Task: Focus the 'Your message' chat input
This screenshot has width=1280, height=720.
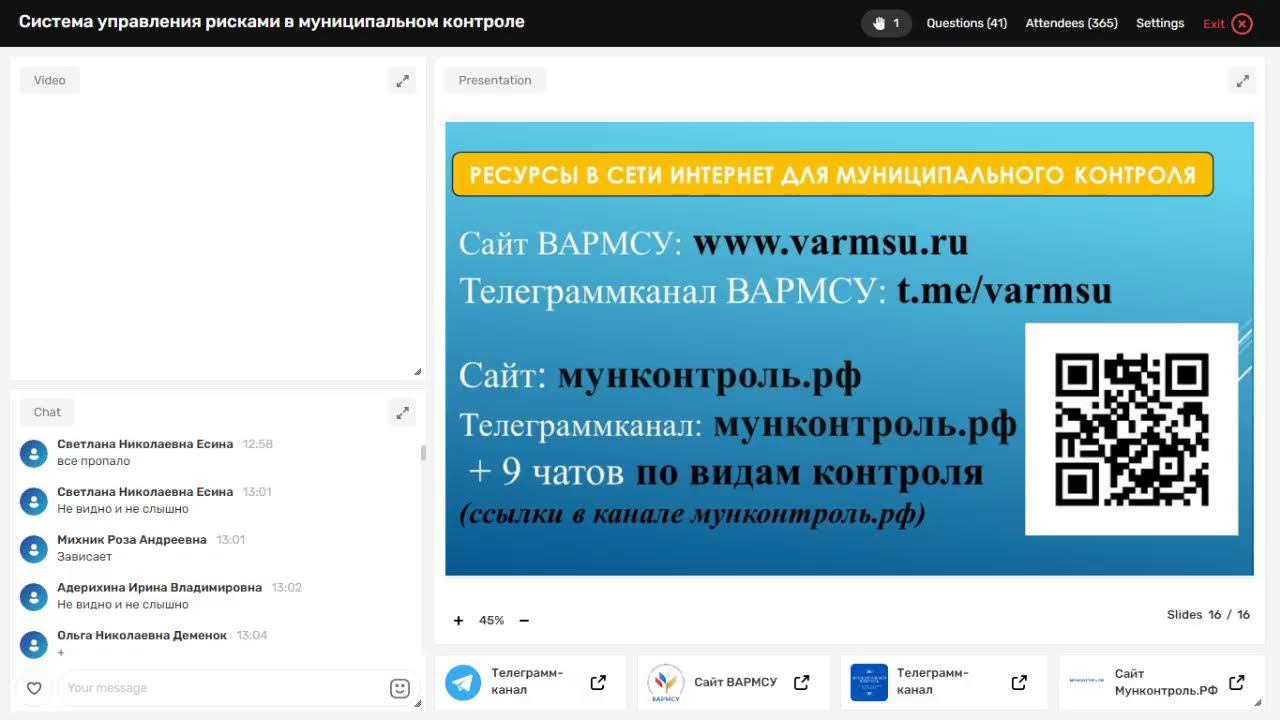Action: 220,688
